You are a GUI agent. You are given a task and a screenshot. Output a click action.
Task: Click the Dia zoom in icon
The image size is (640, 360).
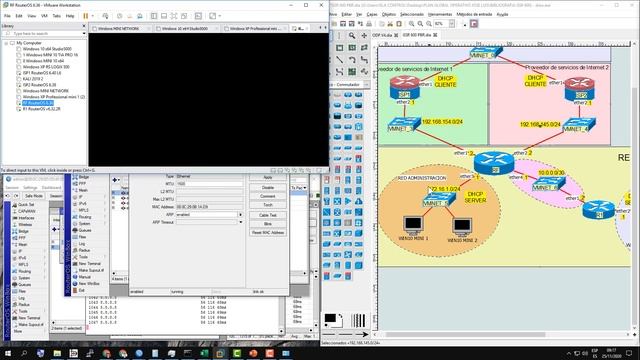(x=411, y=24)
